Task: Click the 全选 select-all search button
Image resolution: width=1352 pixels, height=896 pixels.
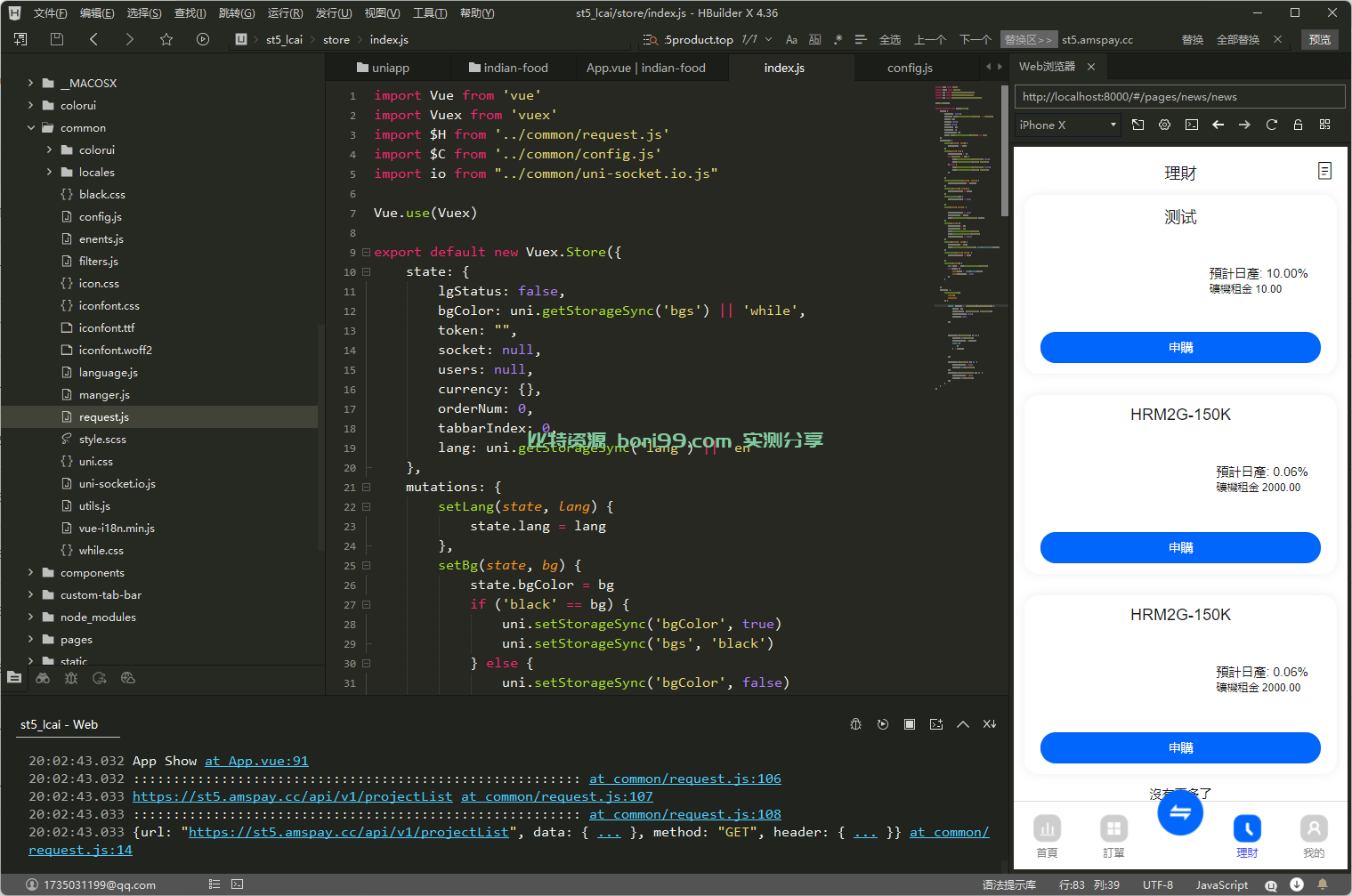Action: [x=890, y=40]
